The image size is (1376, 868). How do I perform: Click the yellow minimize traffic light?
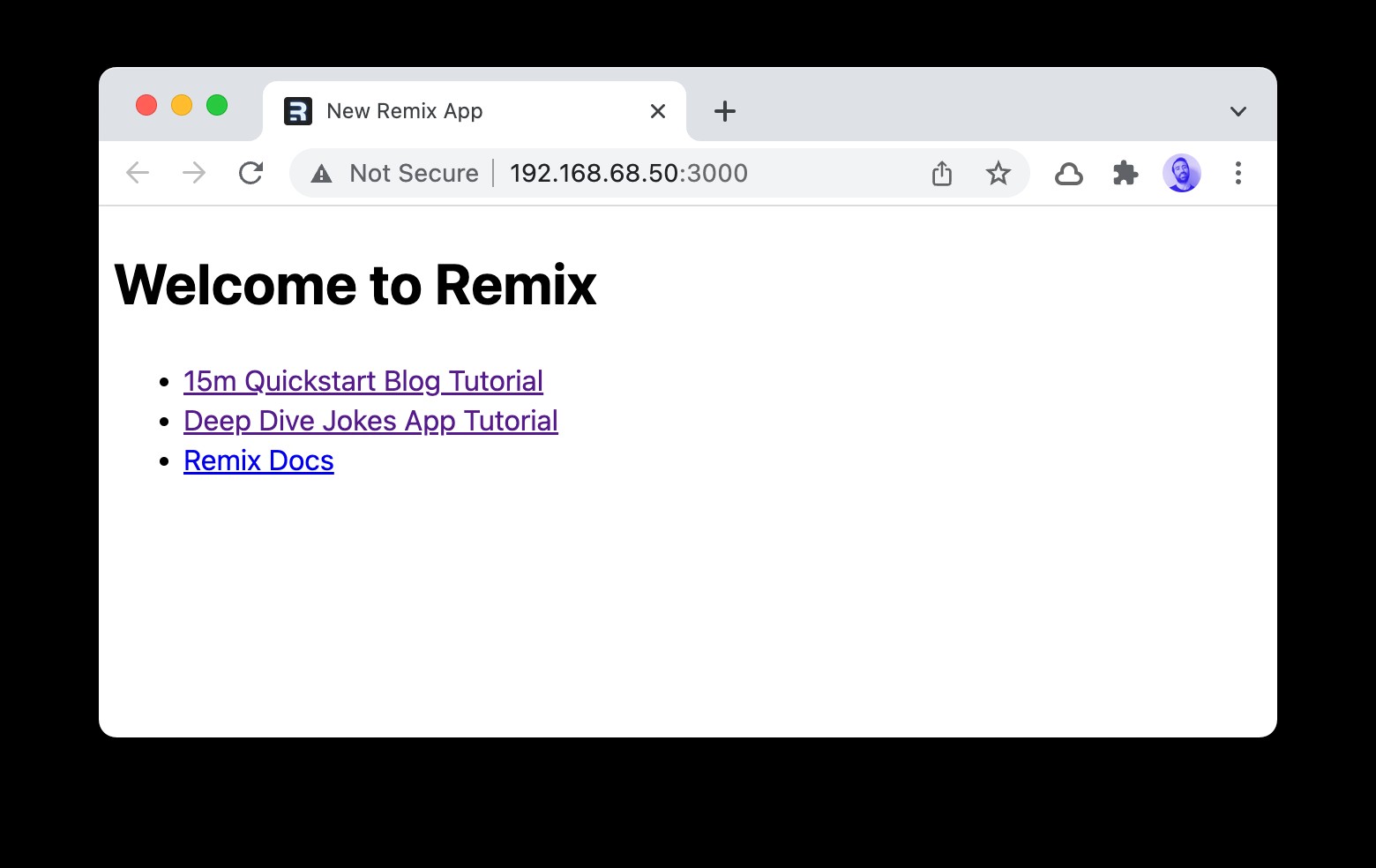[x=182, y=105]
